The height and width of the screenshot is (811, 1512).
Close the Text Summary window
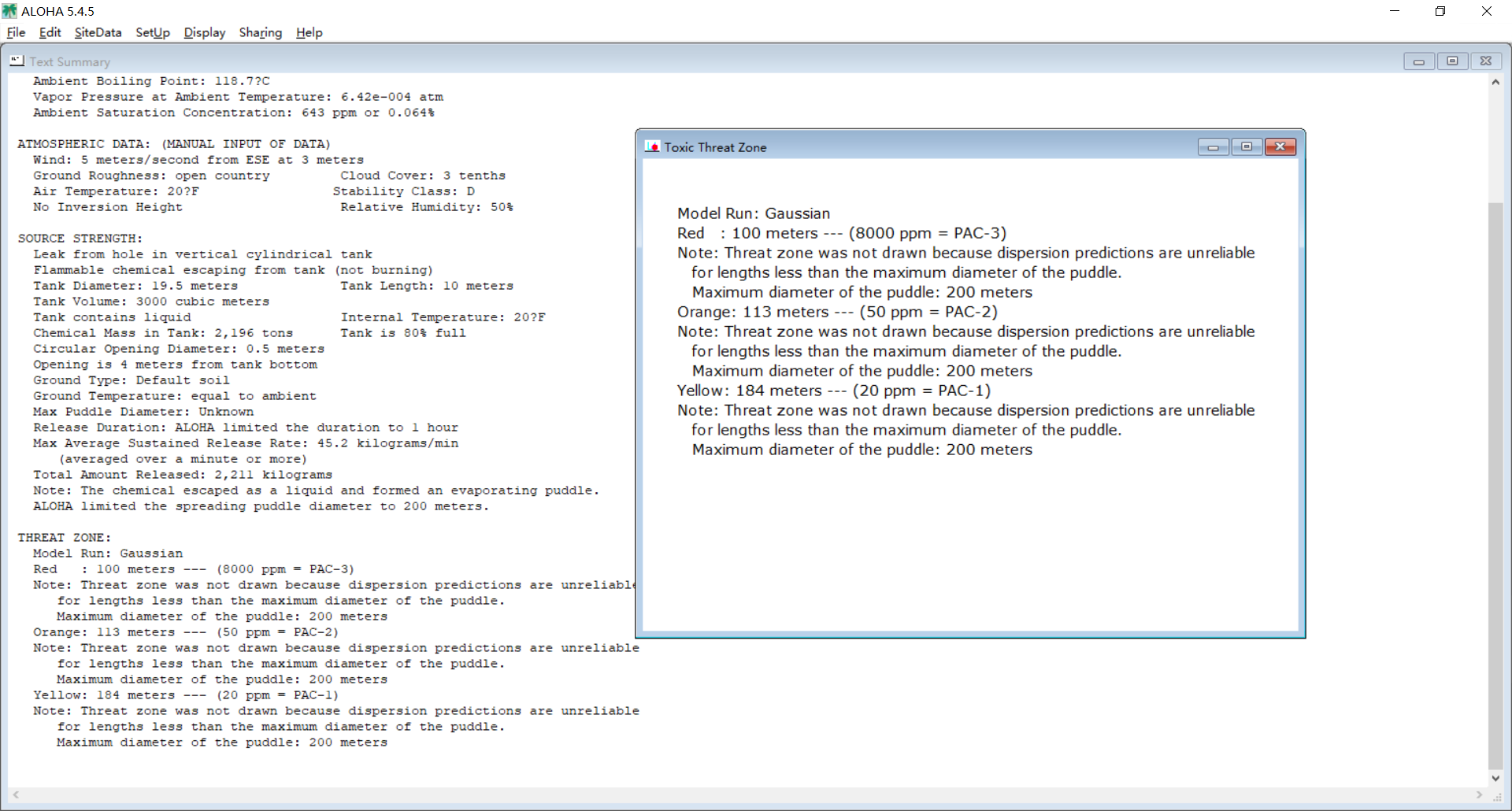[1486, 61]
